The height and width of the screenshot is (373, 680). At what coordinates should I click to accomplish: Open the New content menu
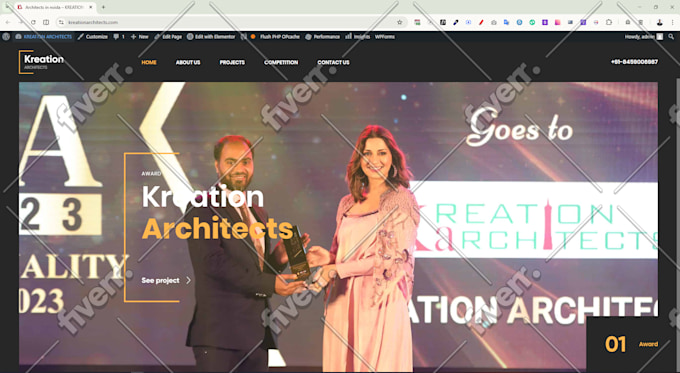tap(139, 37)
